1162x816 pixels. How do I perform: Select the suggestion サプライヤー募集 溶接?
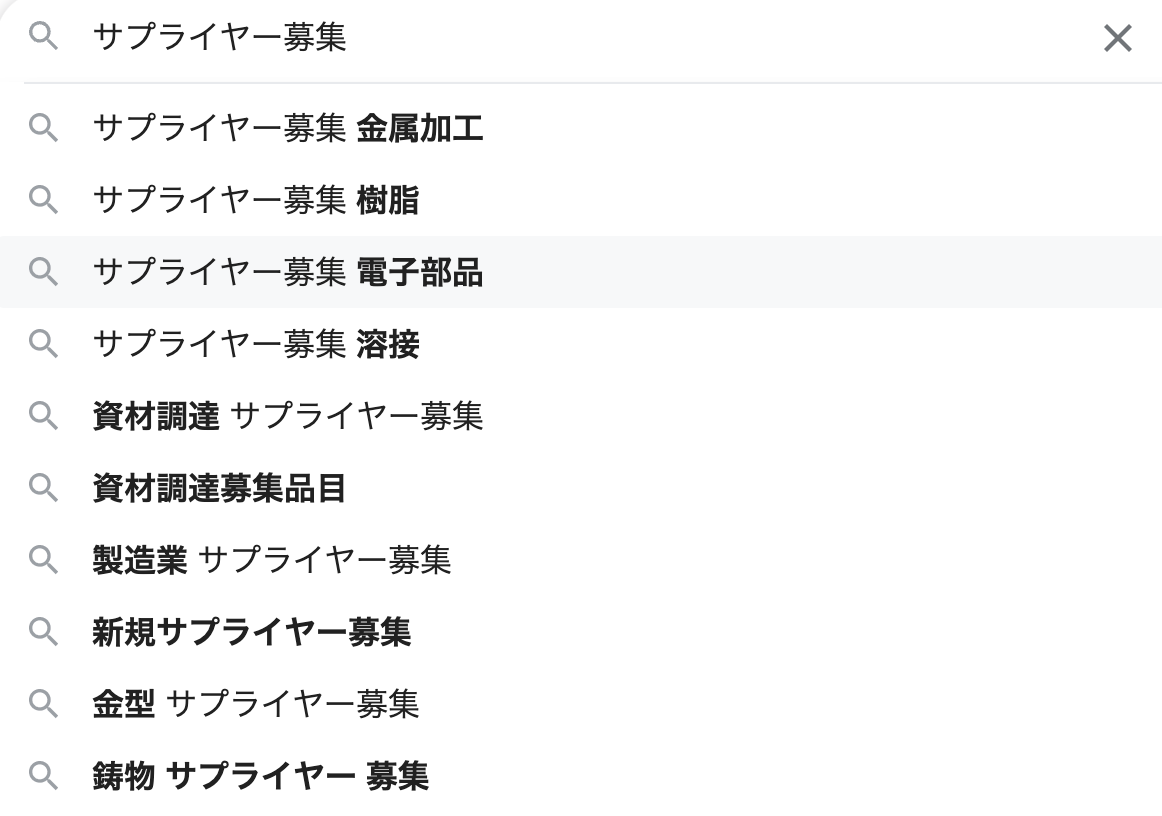coord(256,345)
